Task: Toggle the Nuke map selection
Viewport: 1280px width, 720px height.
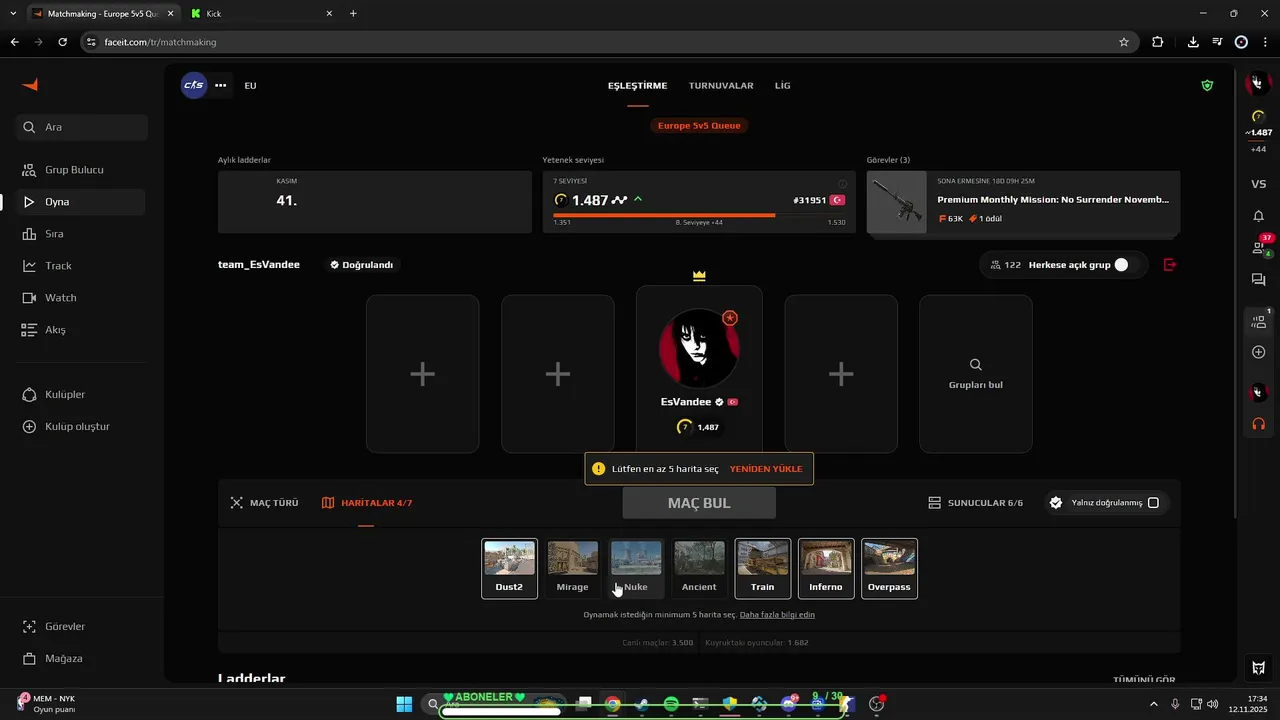Action: tap(636, 568)
